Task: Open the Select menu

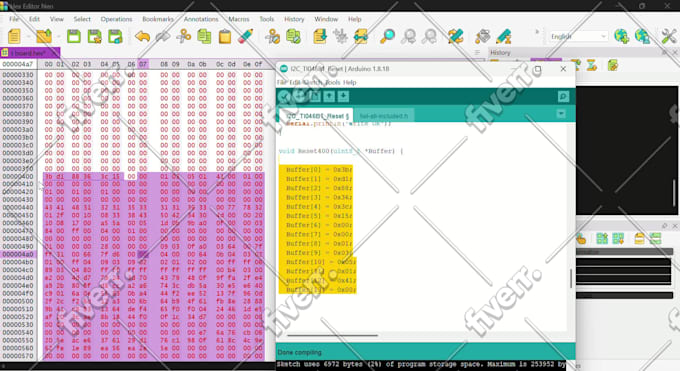Action: point(82,19)
